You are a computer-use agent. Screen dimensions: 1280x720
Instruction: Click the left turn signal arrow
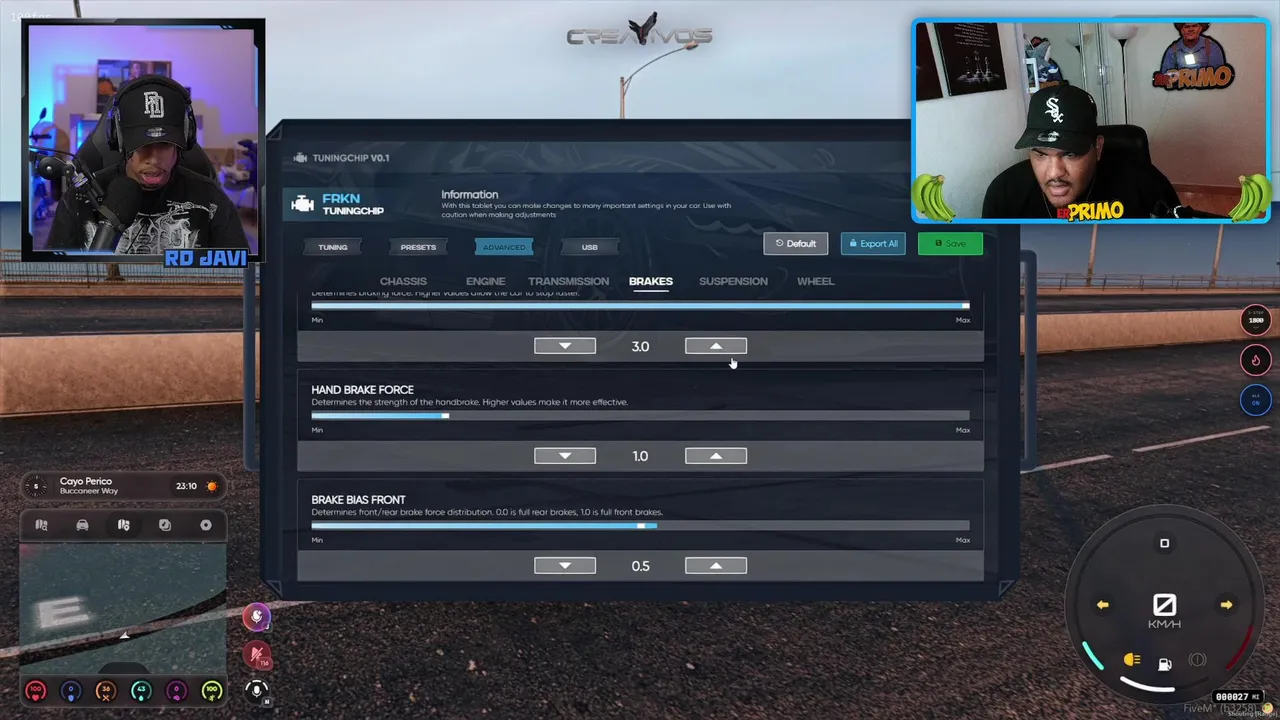click(1102, 605)
